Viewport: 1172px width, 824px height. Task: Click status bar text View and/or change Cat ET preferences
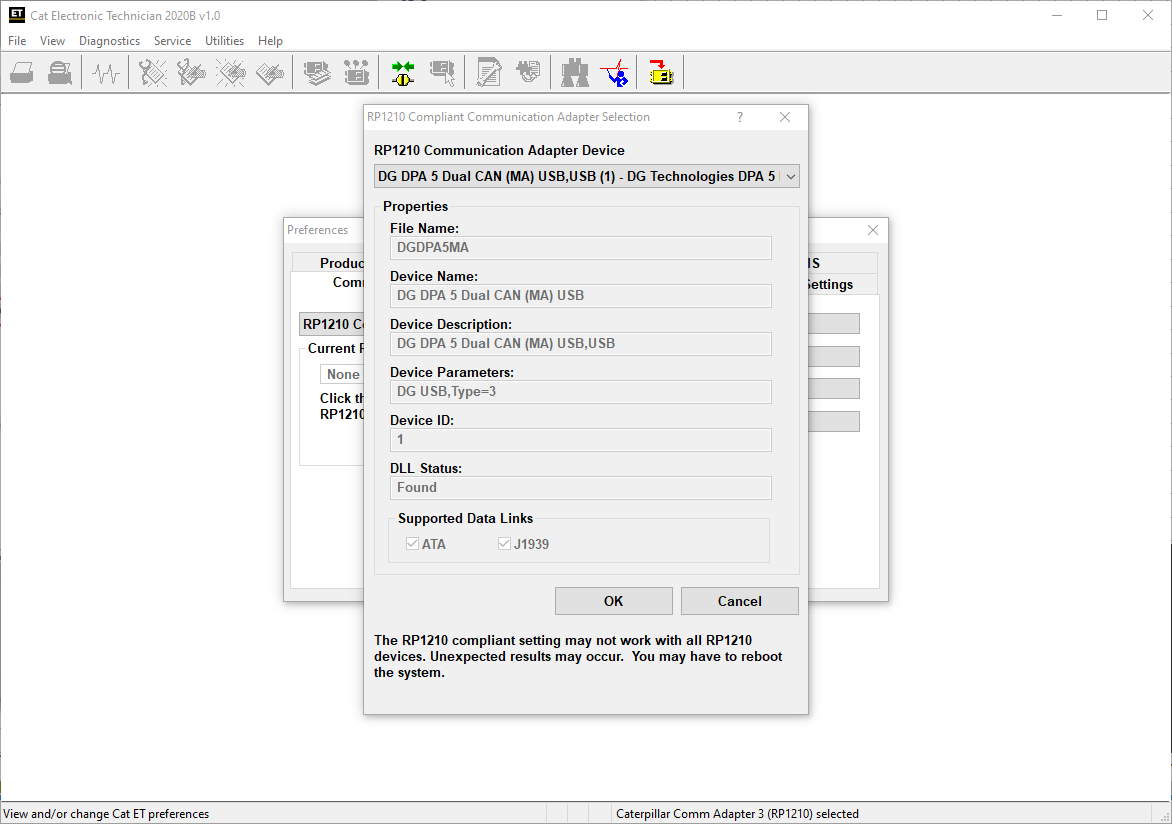pyautogui.click(x=106, y=814)
